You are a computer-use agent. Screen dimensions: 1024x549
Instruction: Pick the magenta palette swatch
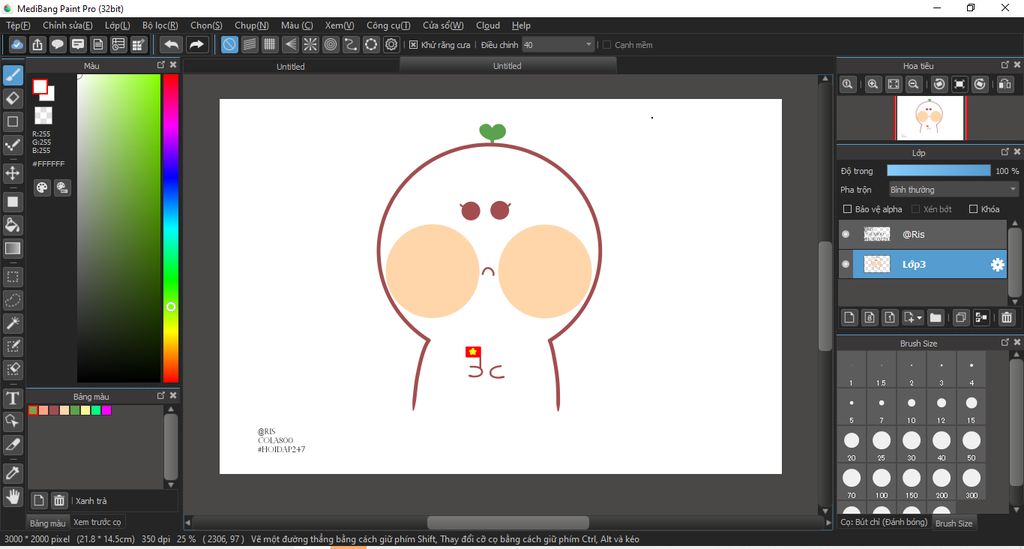[x=106, y=410]
